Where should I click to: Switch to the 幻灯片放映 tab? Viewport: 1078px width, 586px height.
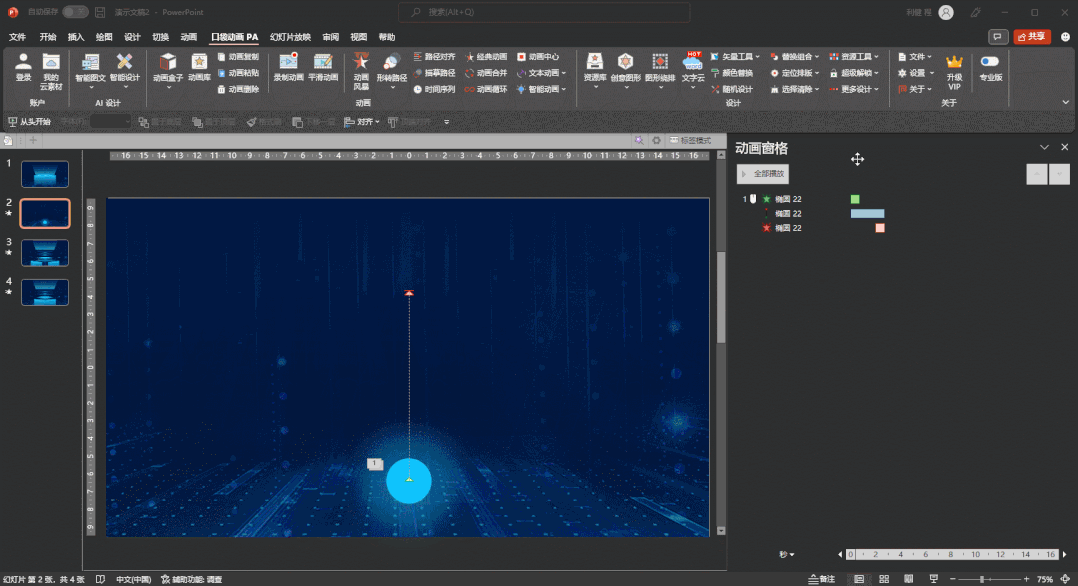tap(290, 37)
